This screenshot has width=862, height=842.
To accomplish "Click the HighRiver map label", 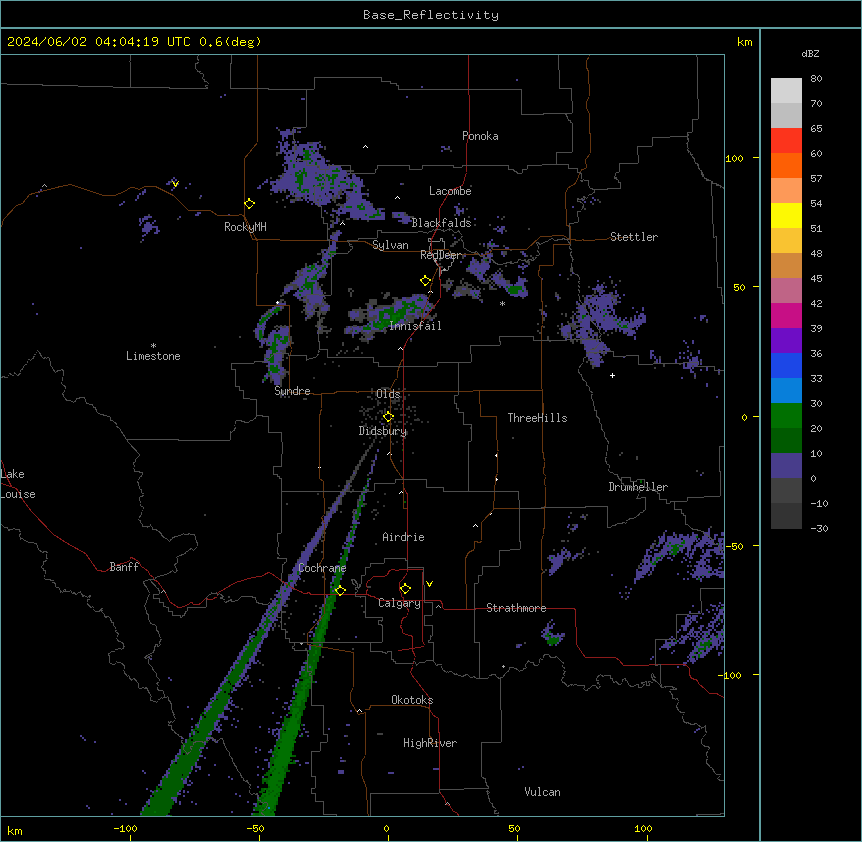I will (x=430, y=743).
